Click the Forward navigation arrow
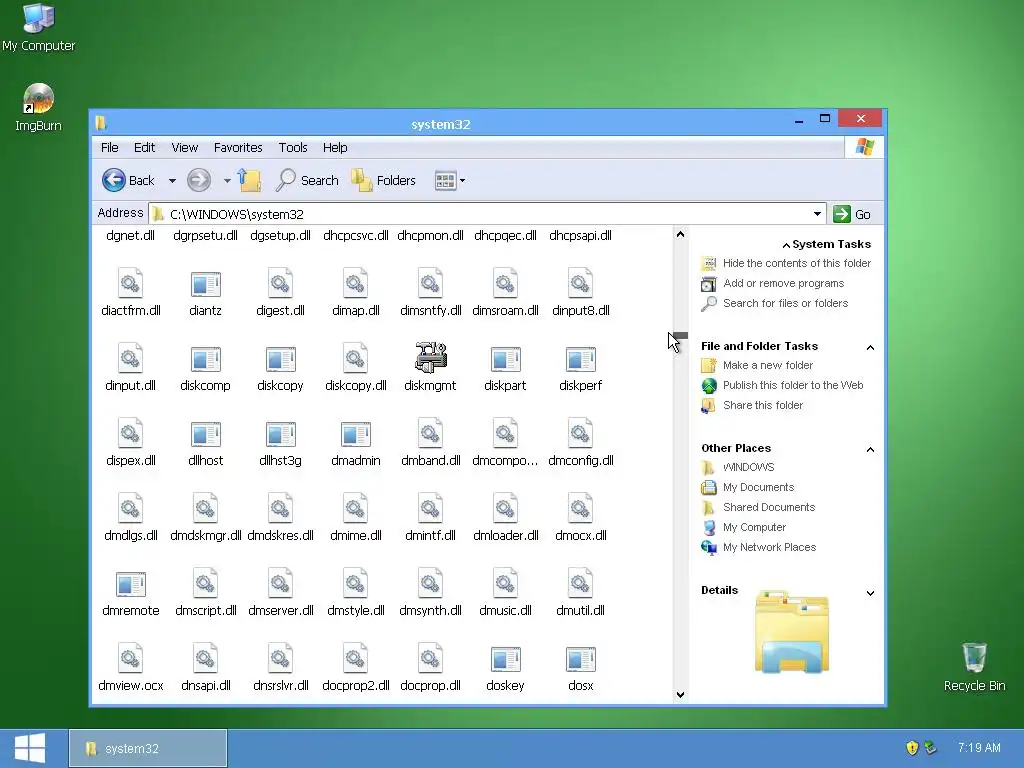This screenshot has height=768, width=1024. pyautogui.click(x=199, y=180)
